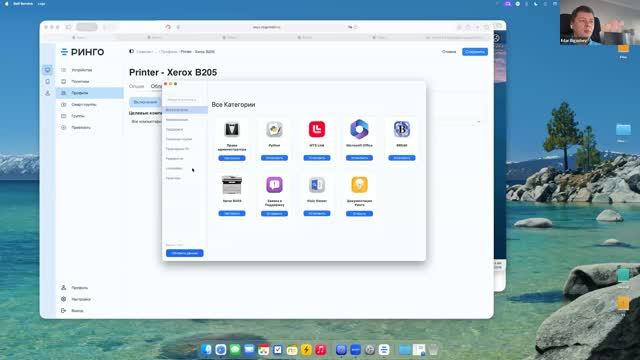Click the Microsoft Office app icon

[x=359, y=129]
